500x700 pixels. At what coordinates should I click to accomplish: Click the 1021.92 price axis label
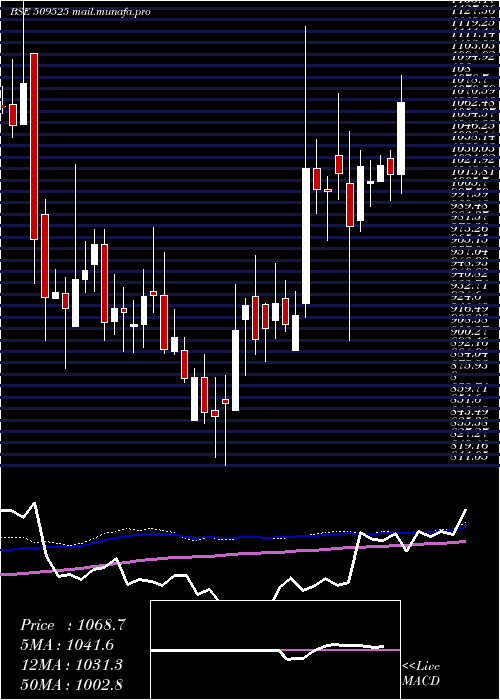[475, 160]
